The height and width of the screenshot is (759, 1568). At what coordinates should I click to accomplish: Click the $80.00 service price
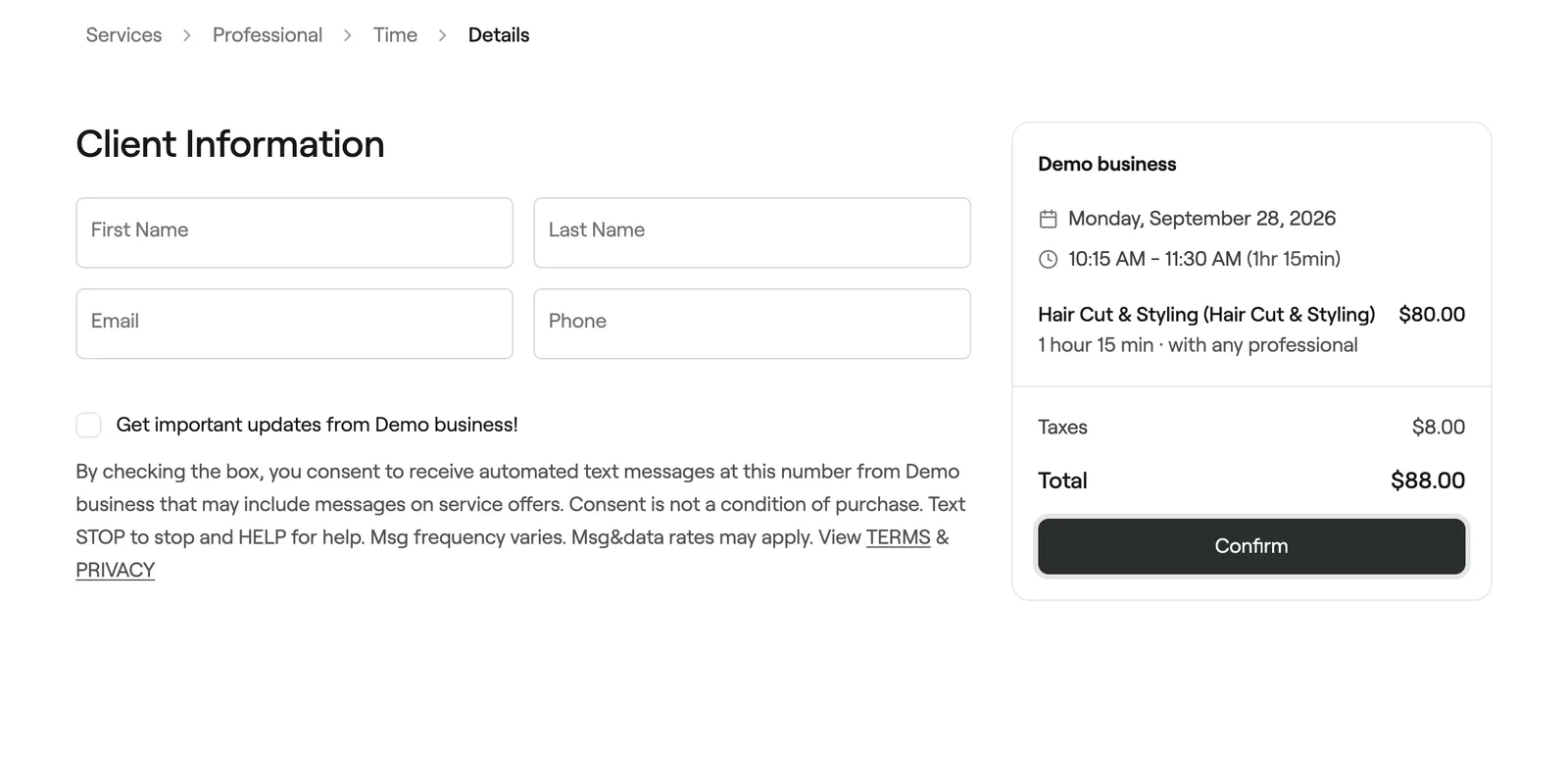[x=1432, y=315]
